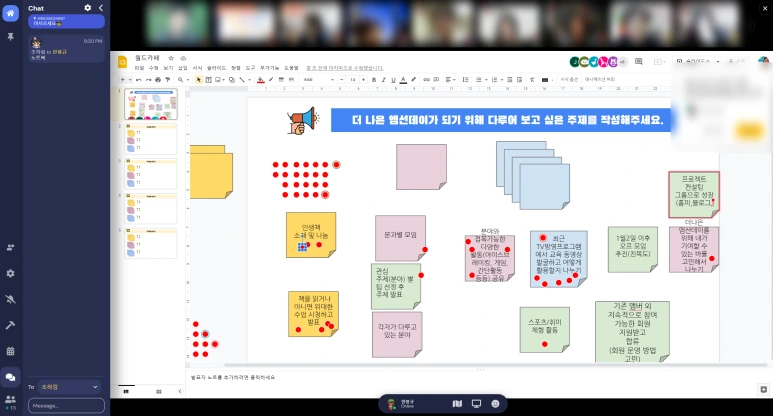This screenshot has height=416, width=773.
Task: Expand the new slide layout dropdown arrow
Action: (130, 79)
